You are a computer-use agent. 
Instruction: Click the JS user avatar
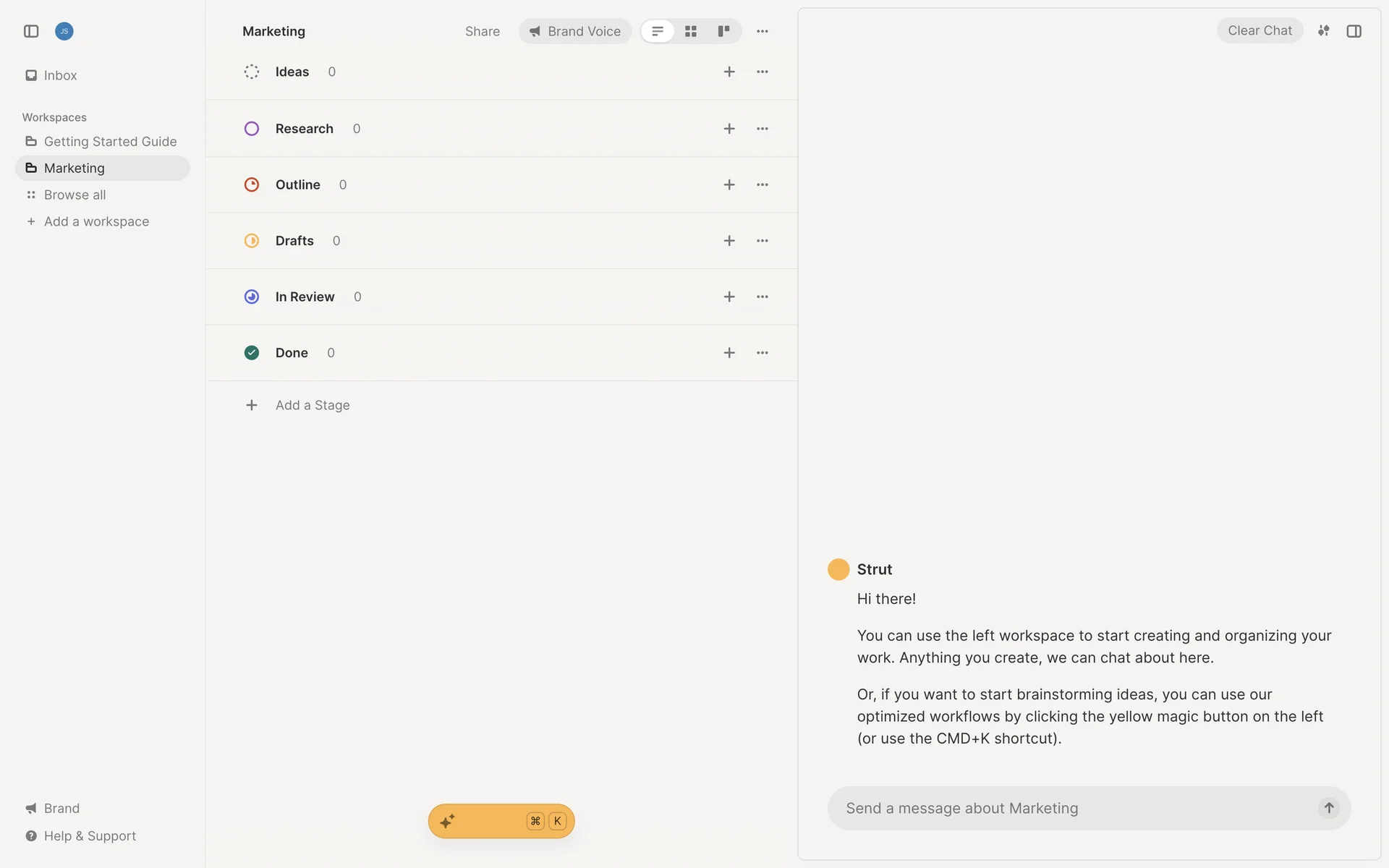click(64, 31)
